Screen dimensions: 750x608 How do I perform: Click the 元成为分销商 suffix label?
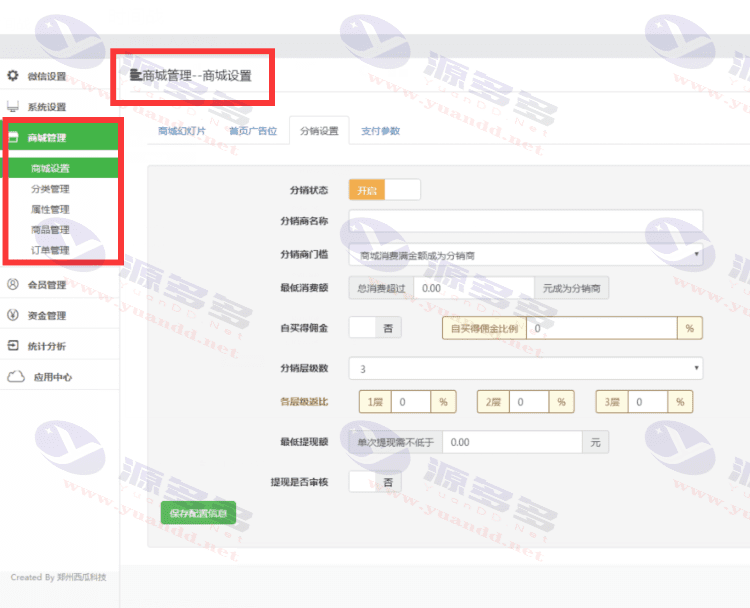point(571,288)
